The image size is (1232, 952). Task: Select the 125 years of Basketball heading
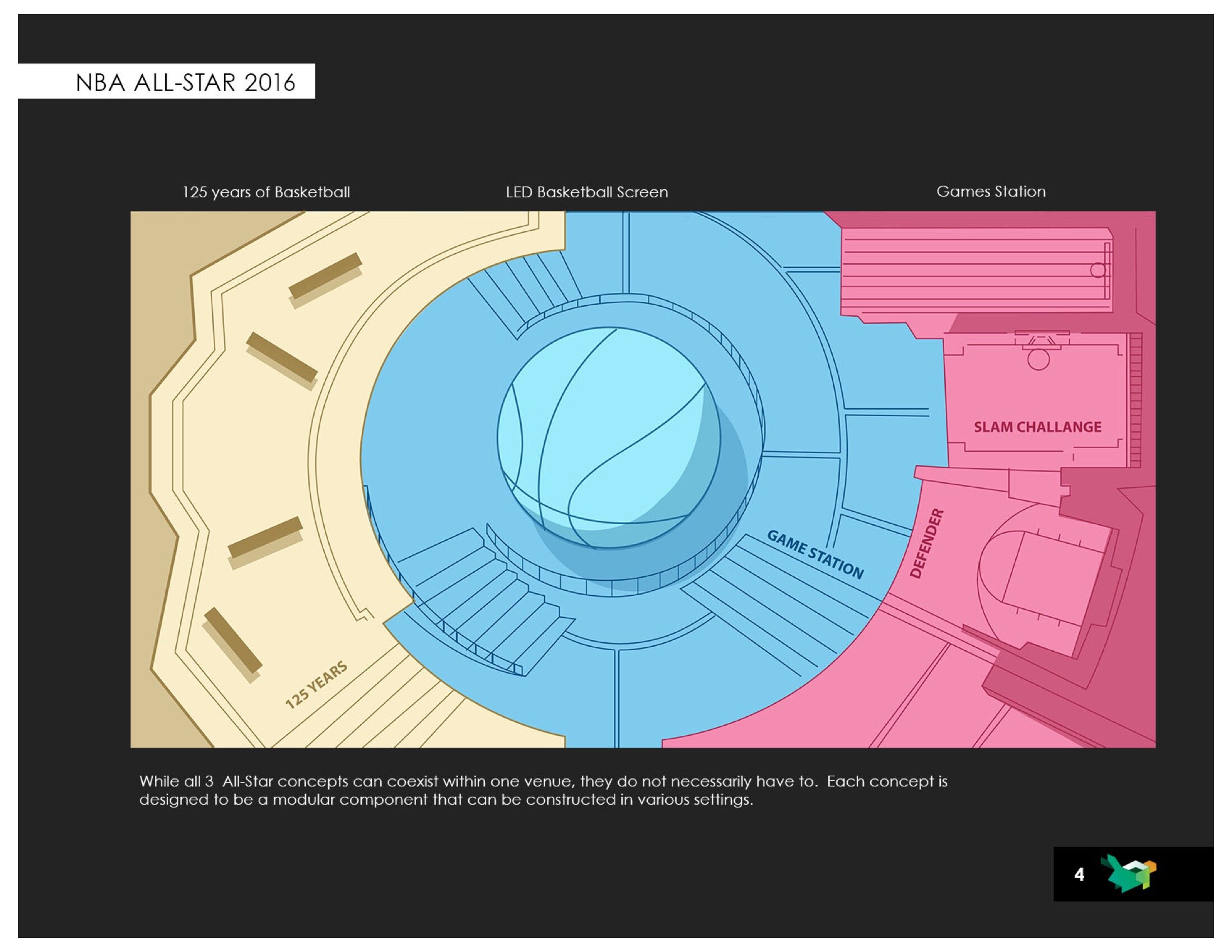click(x=266, y=192)
